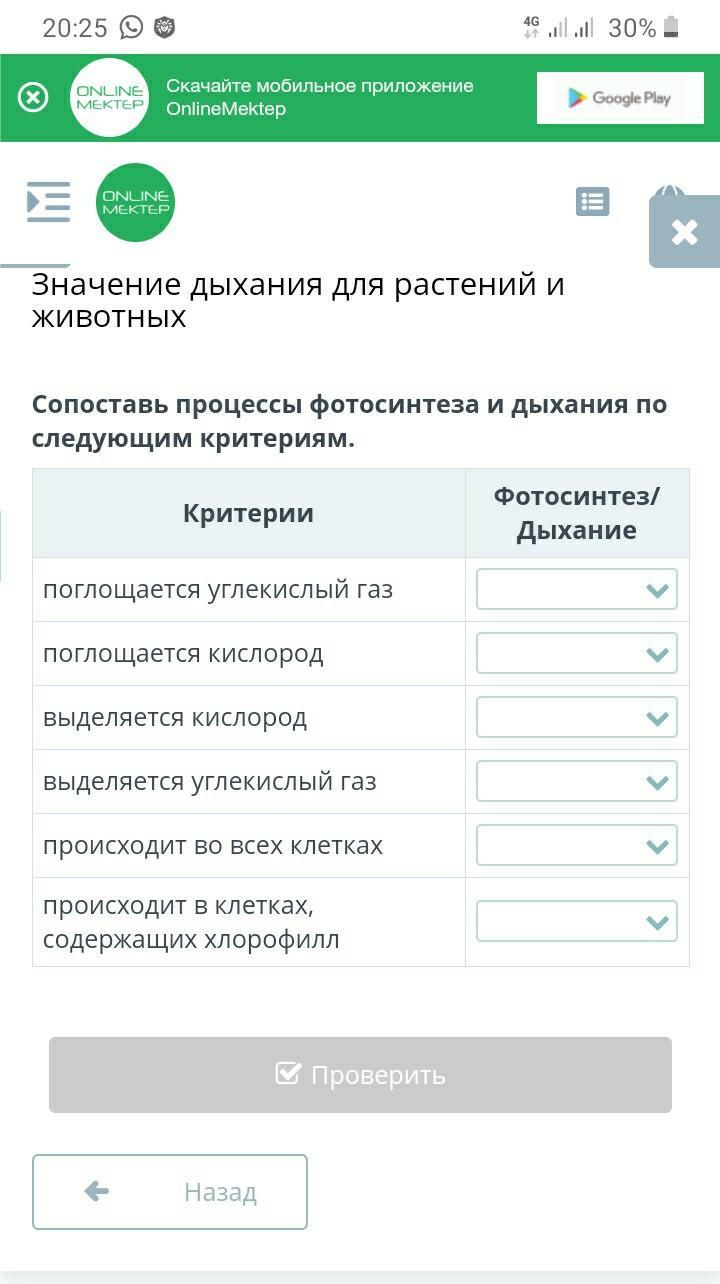This screenshot has width=720, height=1284.
Task: Expand the dropdown for выделяется кислород
Action: pos(577,718)
